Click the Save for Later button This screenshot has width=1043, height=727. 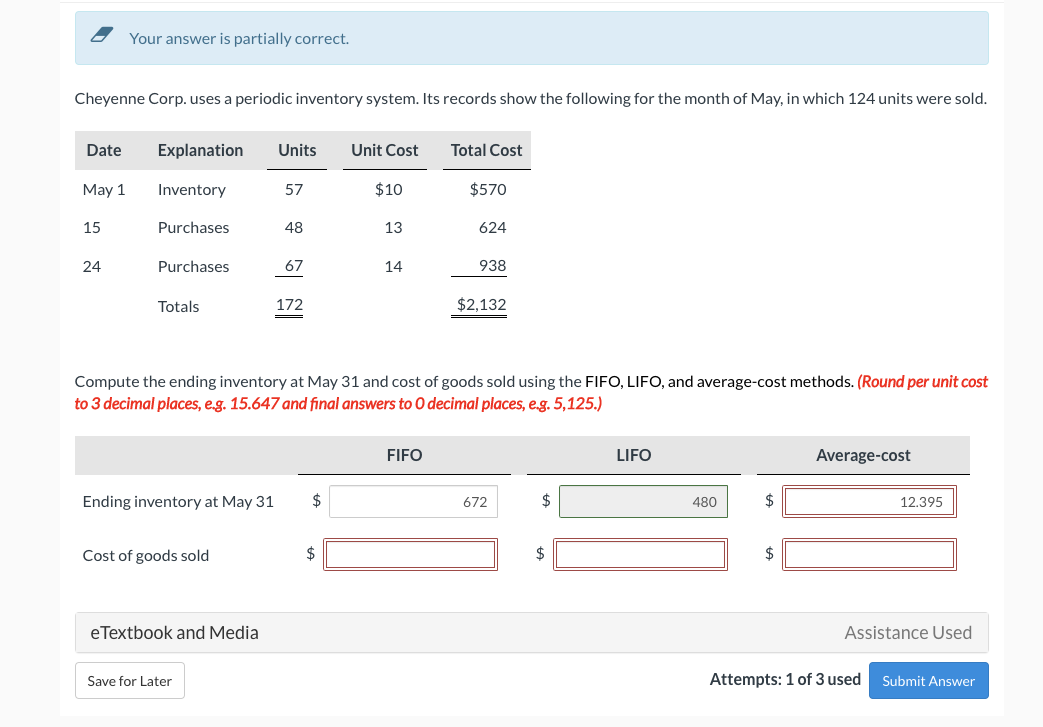[x=130, y=680]
